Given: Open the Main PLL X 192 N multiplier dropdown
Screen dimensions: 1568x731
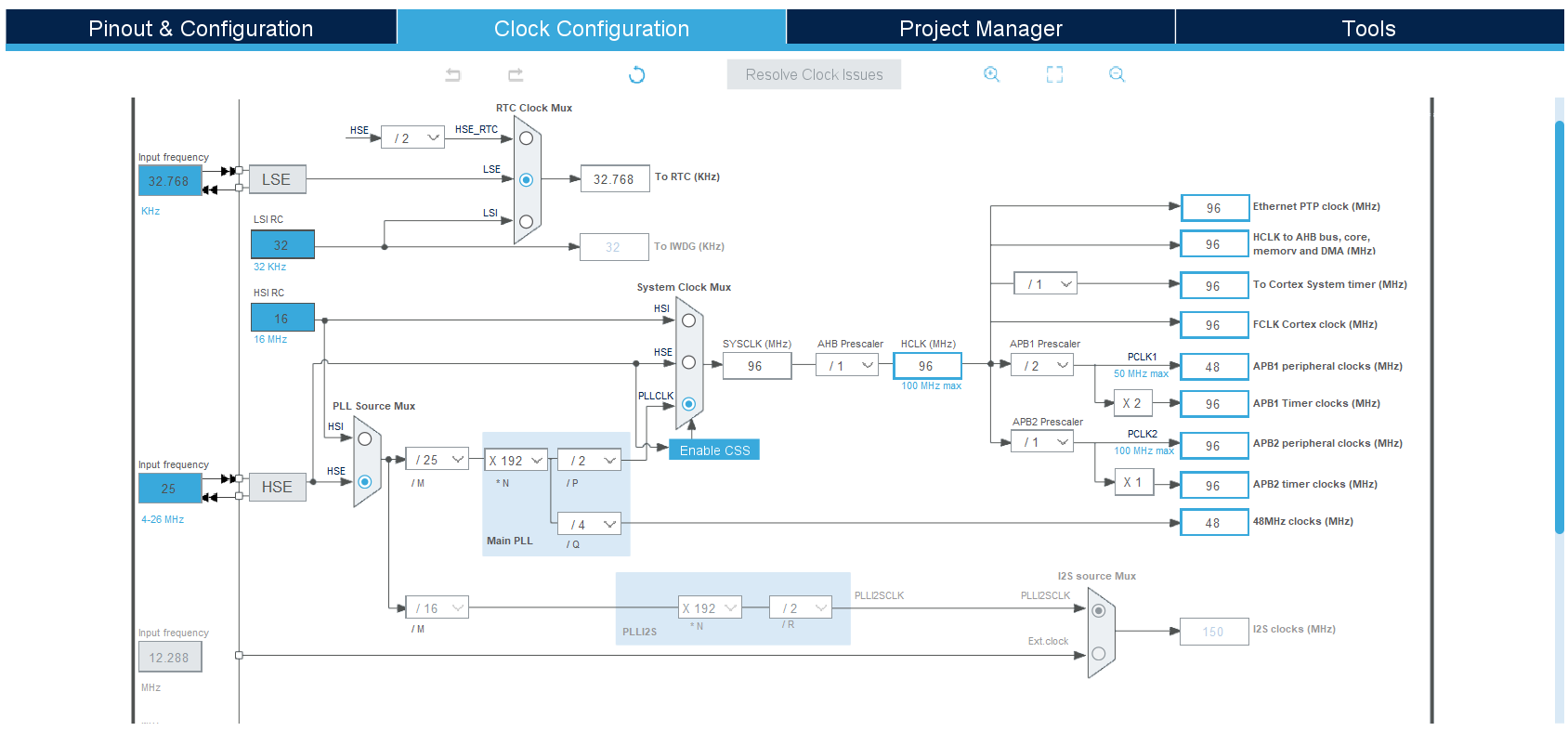Looking at the screenshot, I should (516, 460).
